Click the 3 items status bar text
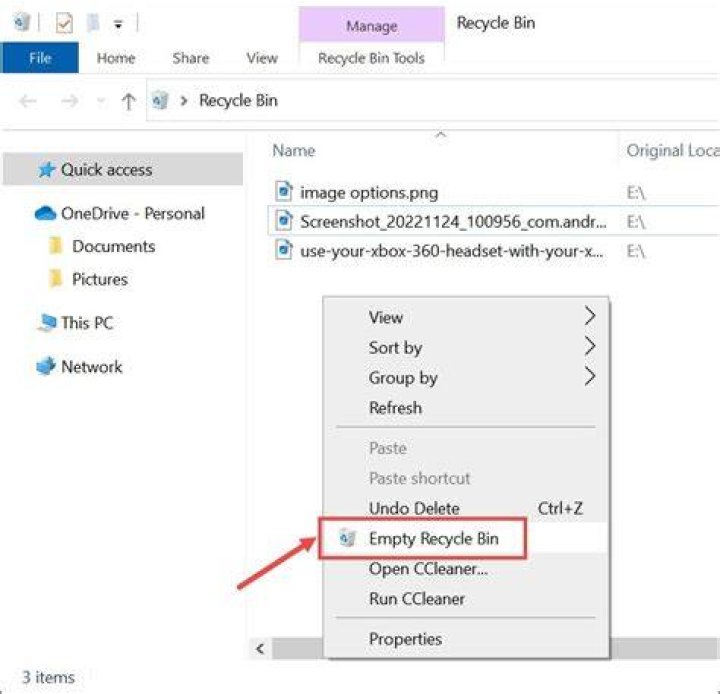Screen dimensions: 720x694 point(48,677)
